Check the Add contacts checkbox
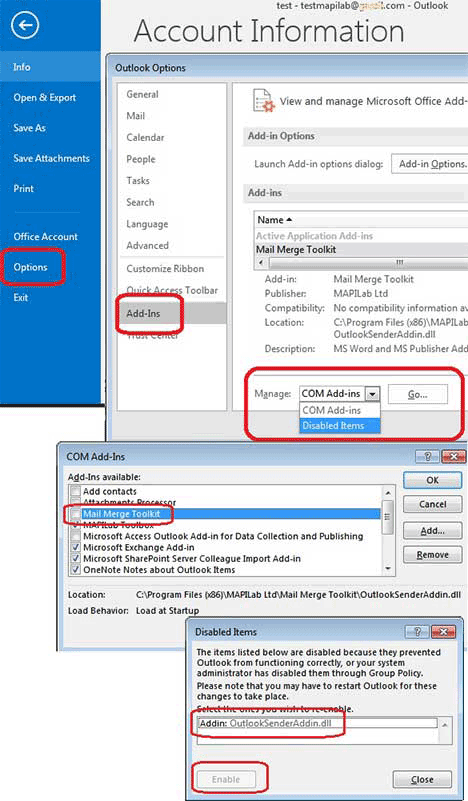The width and height of the screenshot is (468, 801). pyautogui.click(x=76, y=491)
